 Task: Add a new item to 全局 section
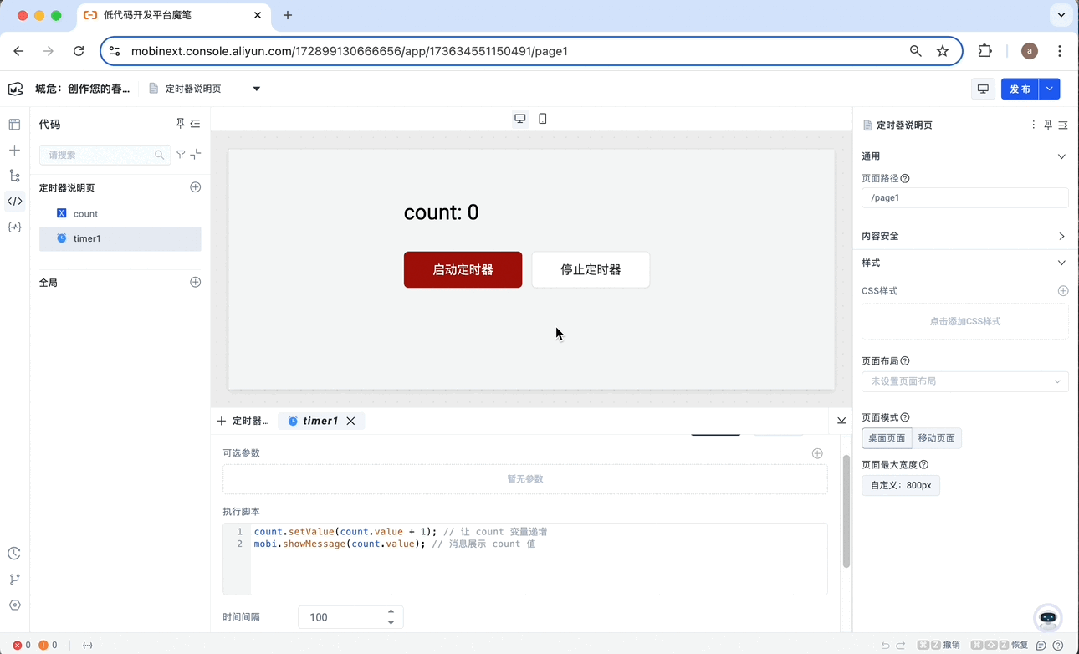(195, 282)
